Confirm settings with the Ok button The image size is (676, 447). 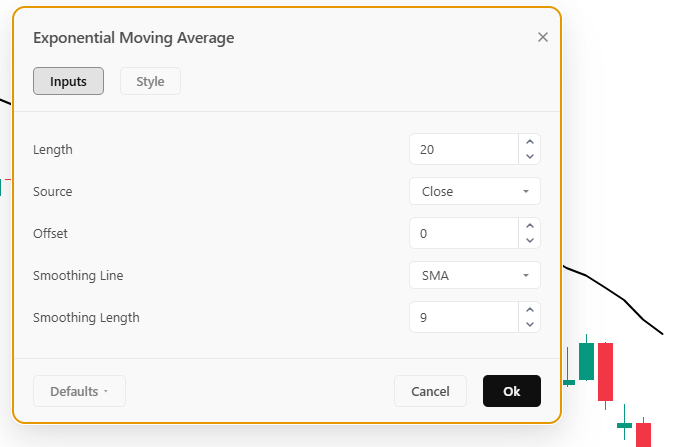point(512,391)
